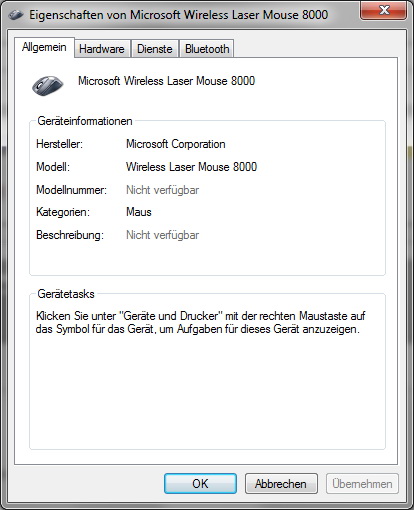Screen dimensions: 414x510
Task: Click the device name heading next to the icon
Action: (x=166, y=81)
